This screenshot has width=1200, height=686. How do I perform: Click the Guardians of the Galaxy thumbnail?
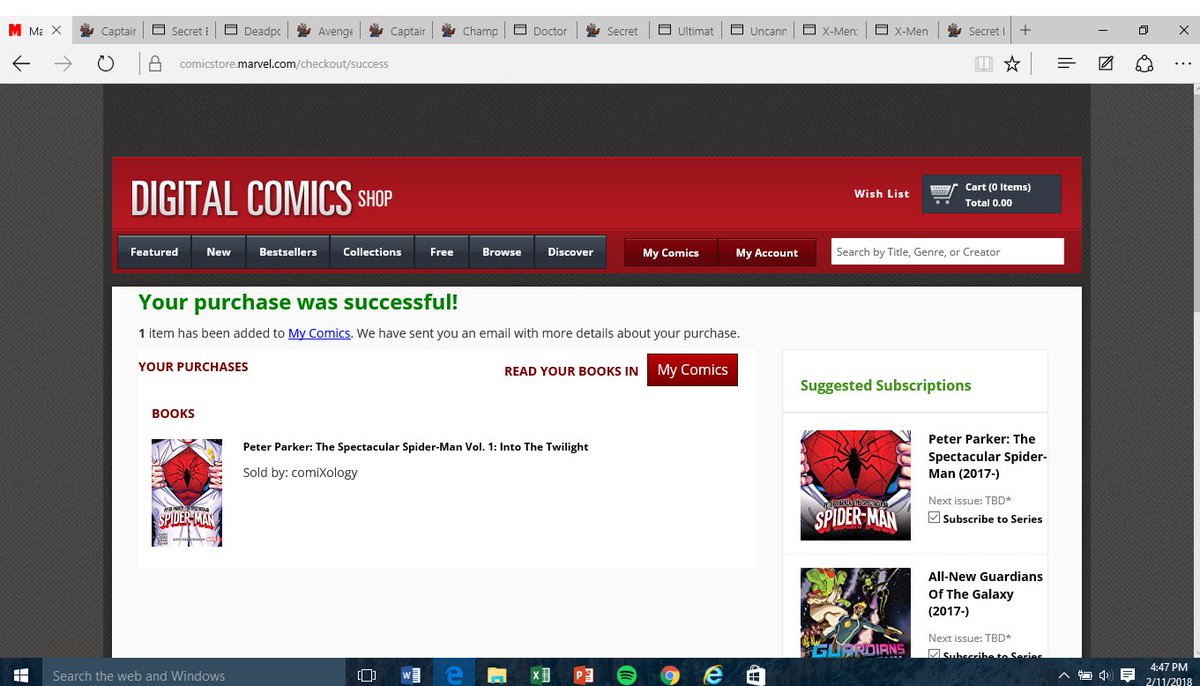point(856,613)
